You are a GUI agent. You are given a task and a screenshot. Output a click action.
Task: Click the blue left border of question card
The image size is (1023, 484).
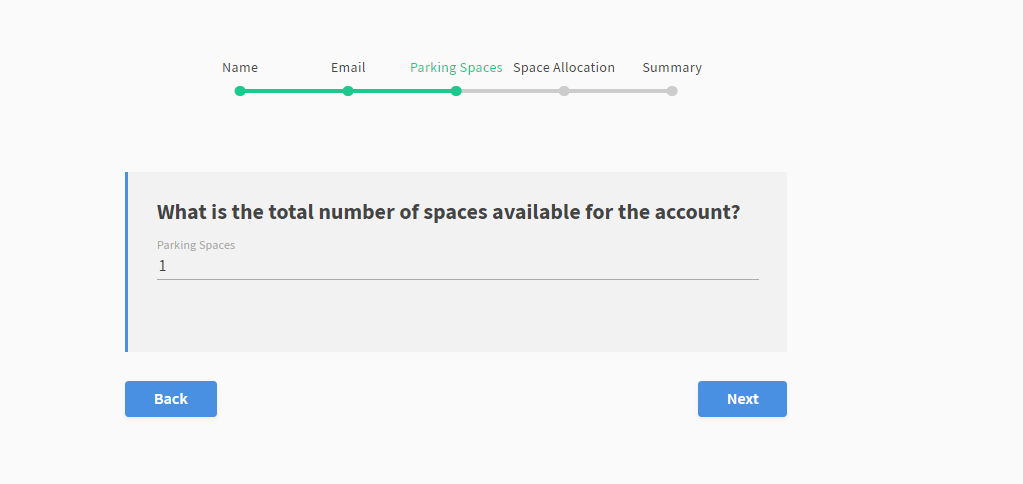pos(127,262)
